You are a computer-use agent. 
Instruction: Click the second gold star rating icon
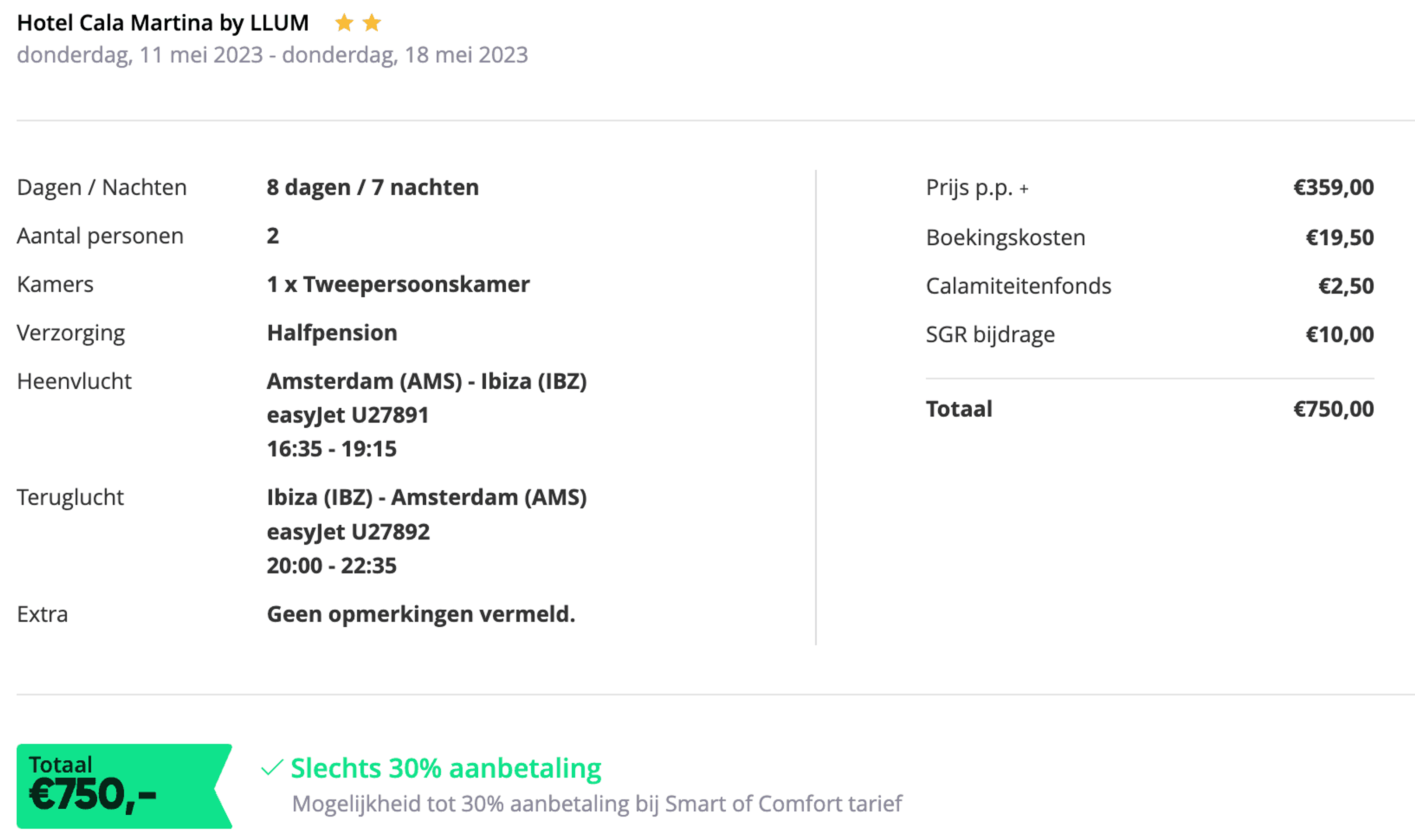[x=371, y=23]
